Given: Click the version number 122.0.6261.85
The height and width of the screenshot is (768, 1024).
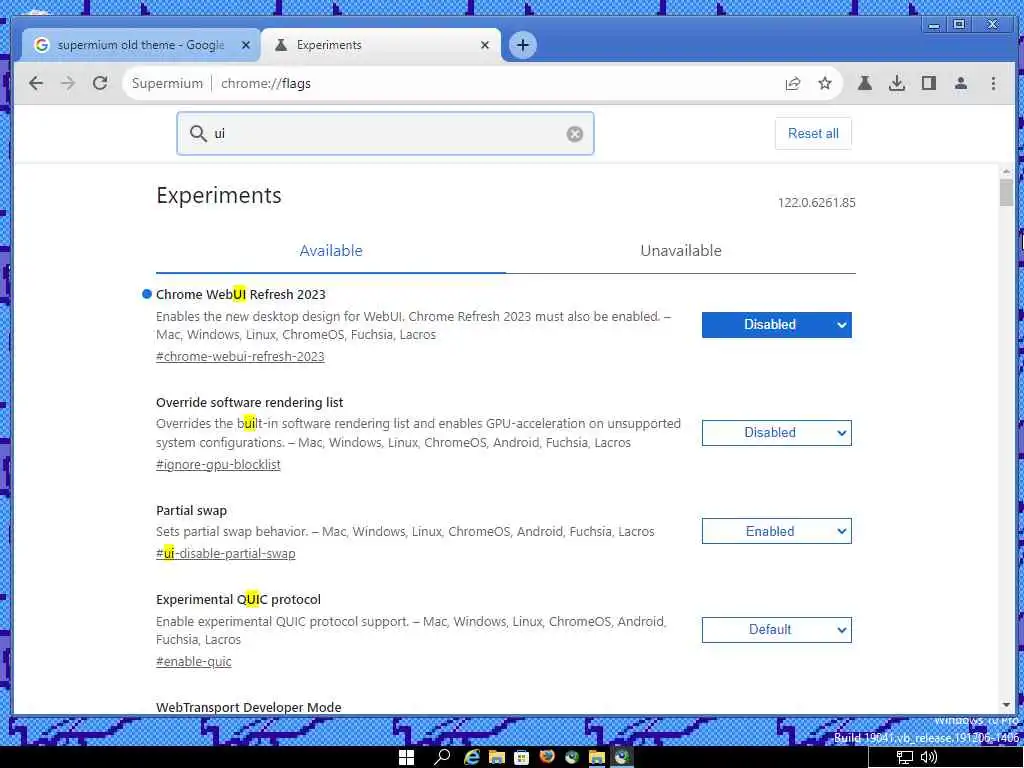Looking at the screenshot, I should click(816, 203).
